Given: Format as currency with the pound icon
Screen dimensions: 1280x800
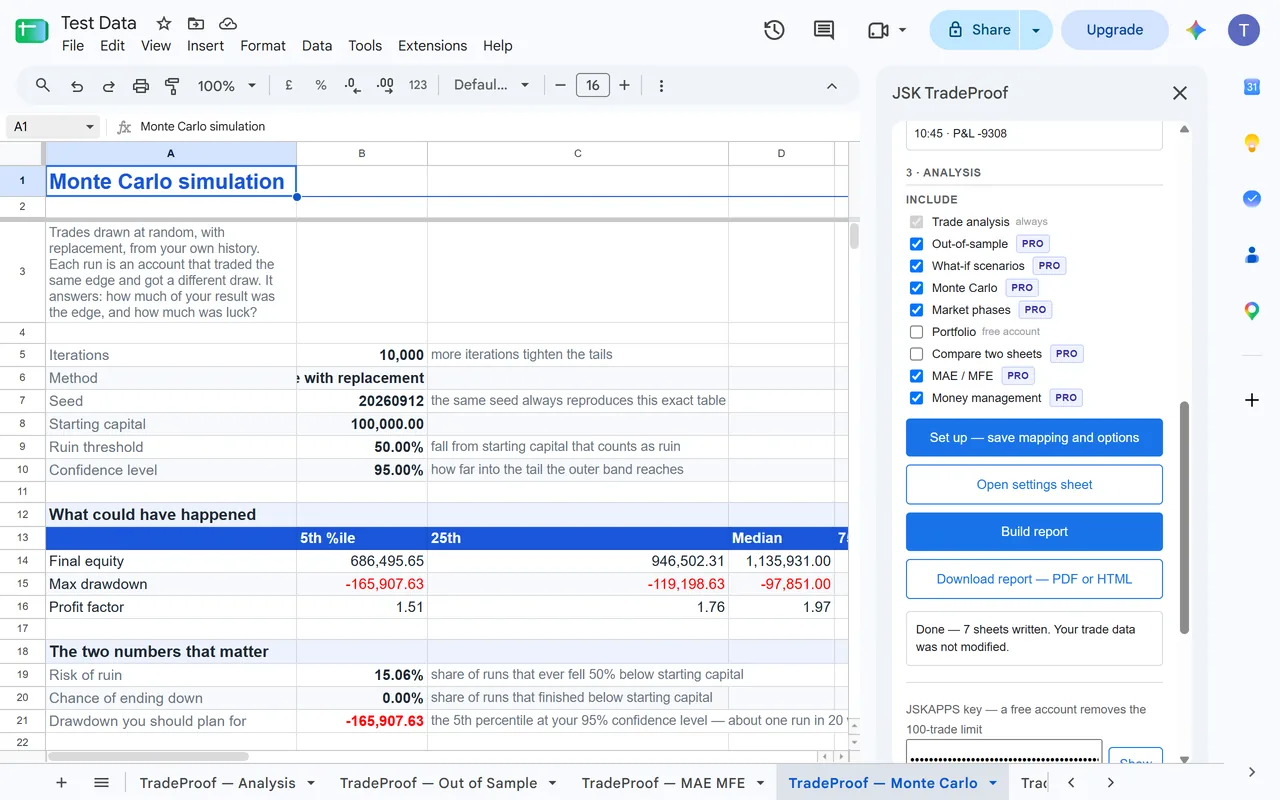Looking at the screenshot, I should tap(289, 86).
